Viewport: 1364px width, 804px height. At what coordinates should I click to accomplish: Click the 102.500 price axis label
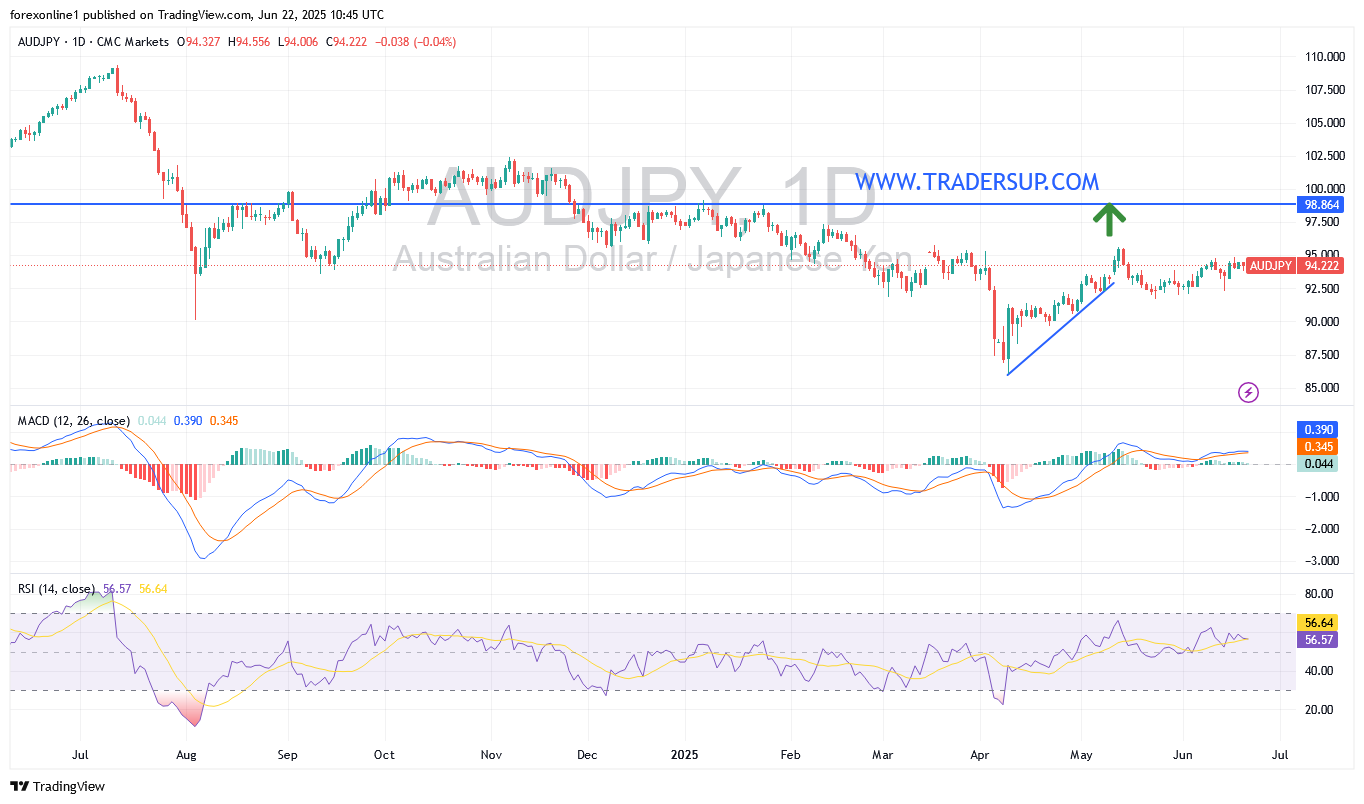[x=1324, y=156]
